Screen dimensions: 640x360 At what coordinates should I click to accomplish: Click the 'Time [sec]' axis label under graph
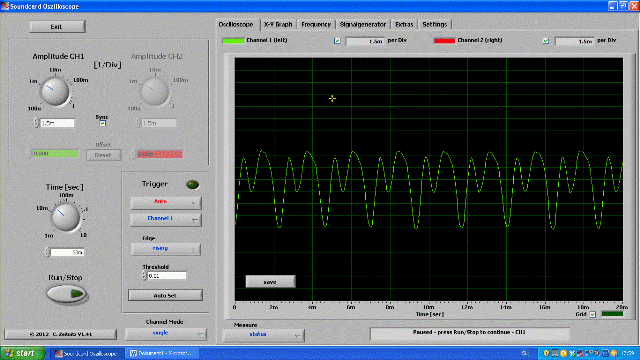429,314
